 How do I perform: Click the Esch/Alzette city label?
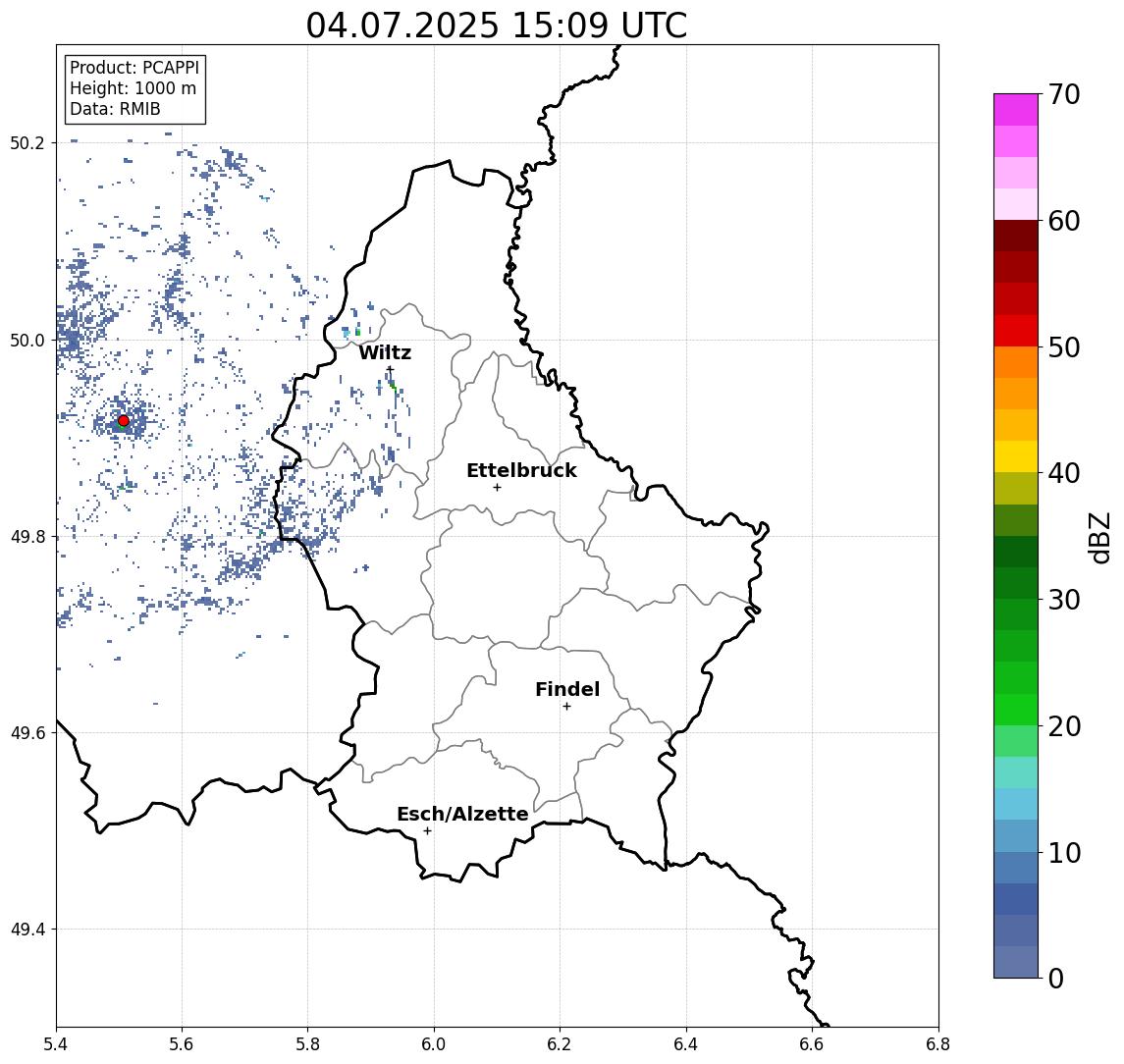[462, 815]
